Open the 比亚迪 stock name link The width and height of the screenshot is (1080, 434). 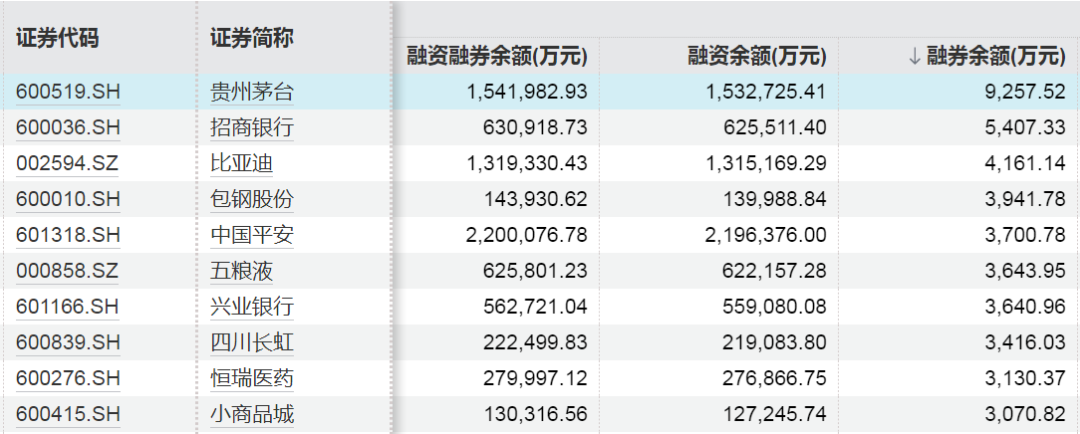click(x=242, y=163)
